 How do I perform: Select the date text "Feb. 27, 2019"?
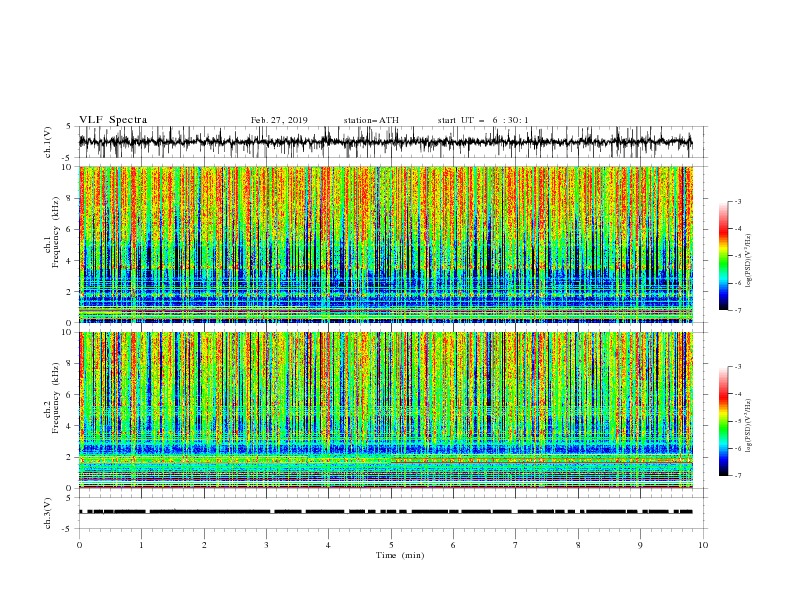(x=279, y=120)
